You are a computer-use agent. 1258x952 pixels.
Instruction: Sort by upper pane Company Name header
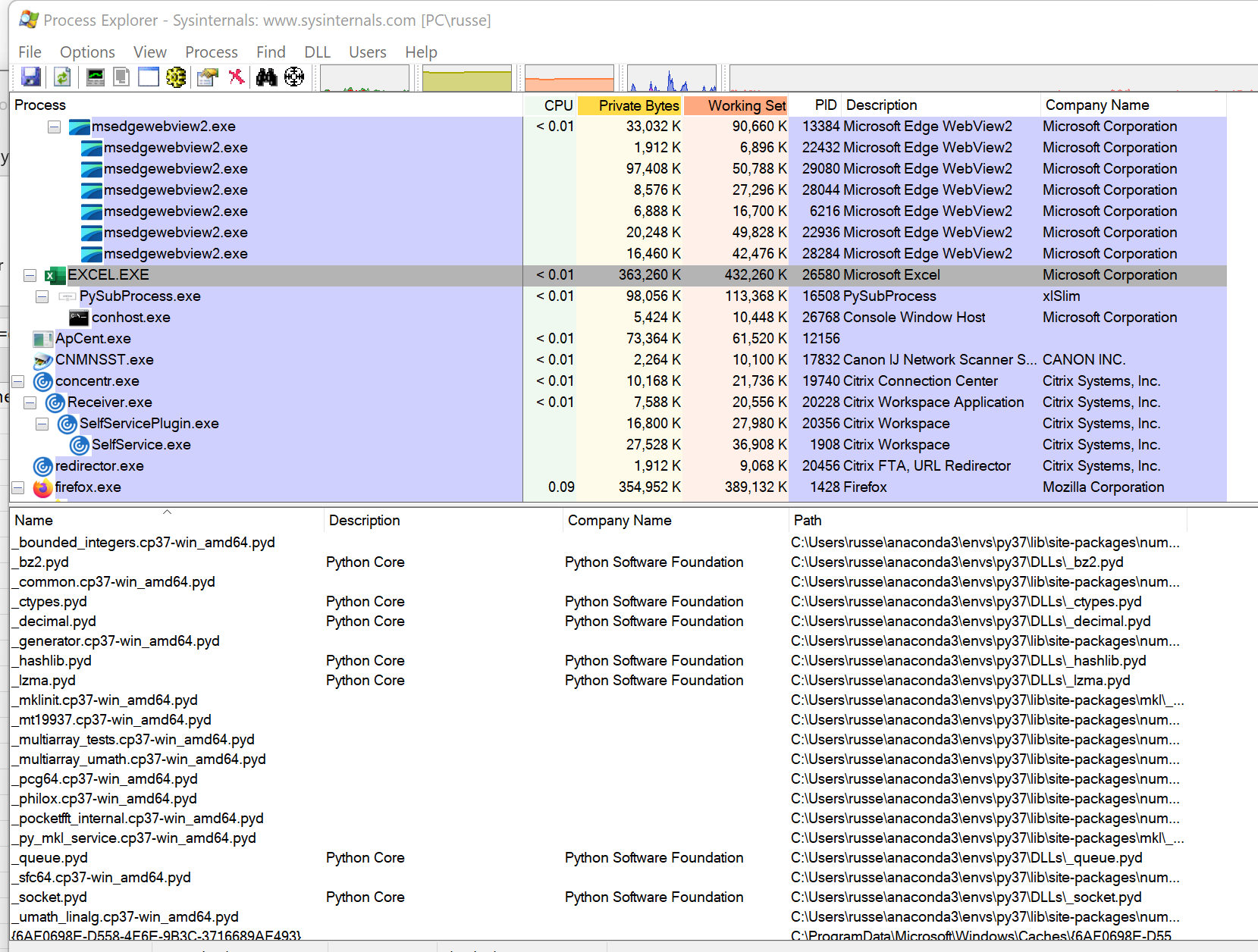[1133, 105]
